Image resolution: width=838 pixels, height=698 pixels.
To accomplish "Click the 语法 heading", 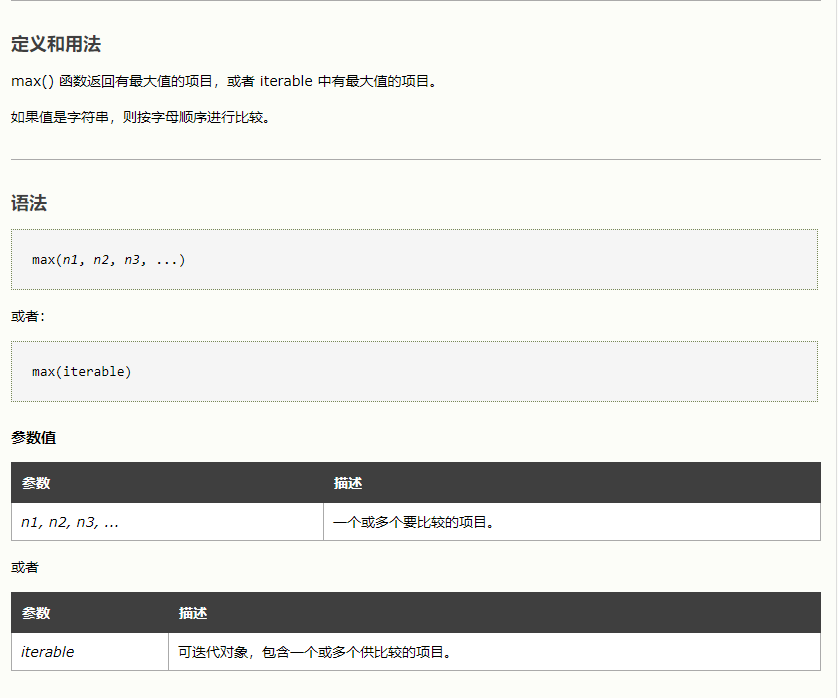I will [29, 203].
